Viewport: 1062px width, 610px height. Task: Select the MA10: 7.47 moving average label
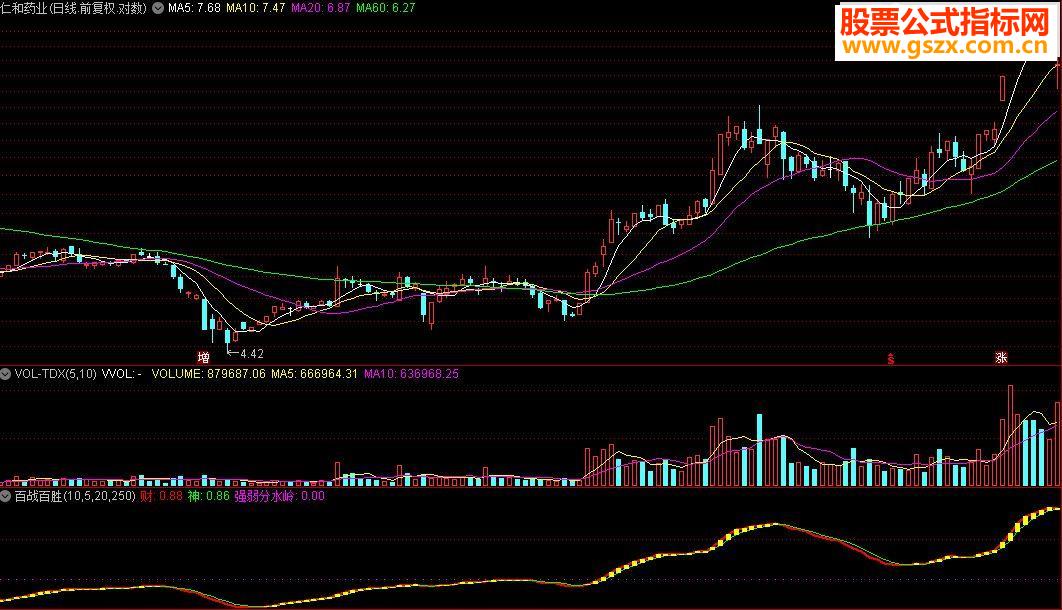(255, 8)
